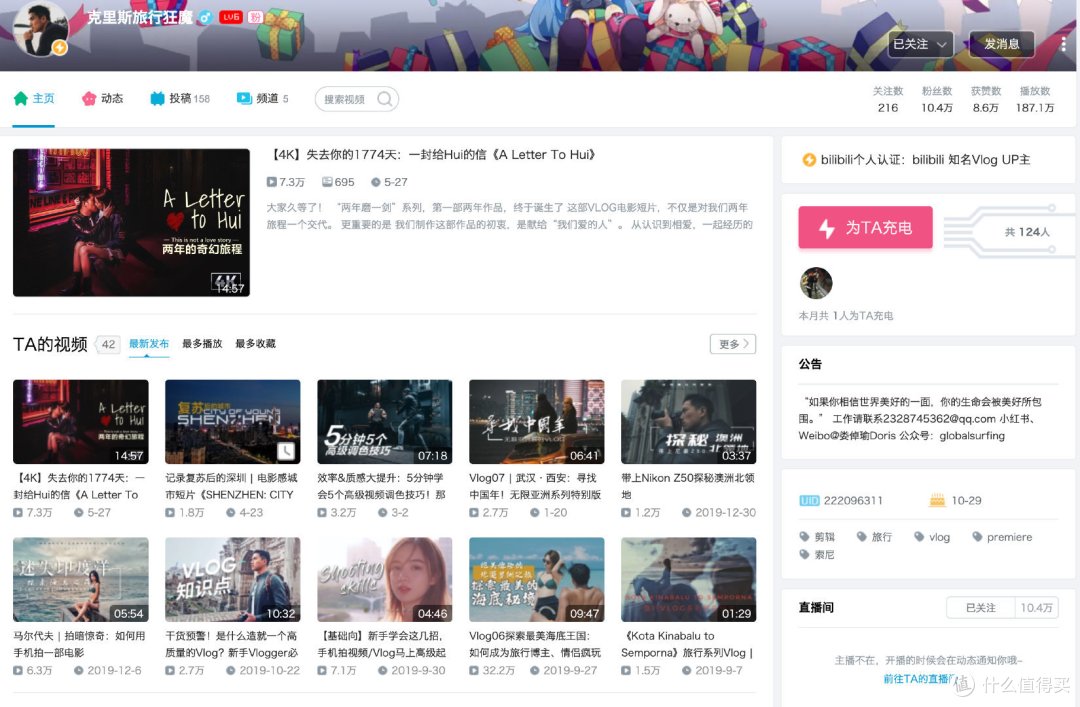1080x707 pixels.
Task: Click the 共 124人 charger count
Action: [x=1027, y=232]
